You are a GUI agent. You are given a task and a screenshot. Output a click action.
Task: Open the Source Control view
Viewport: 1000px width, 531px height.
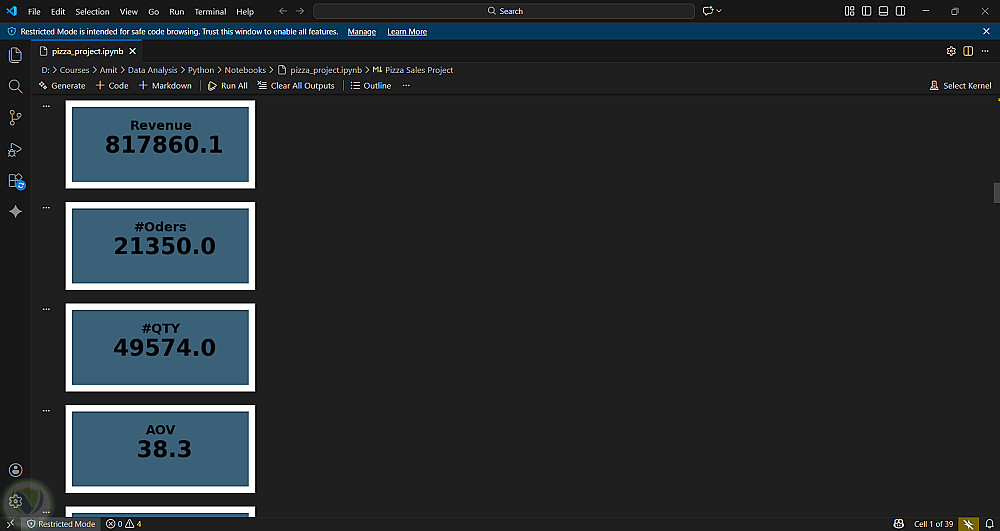point(15,118)
